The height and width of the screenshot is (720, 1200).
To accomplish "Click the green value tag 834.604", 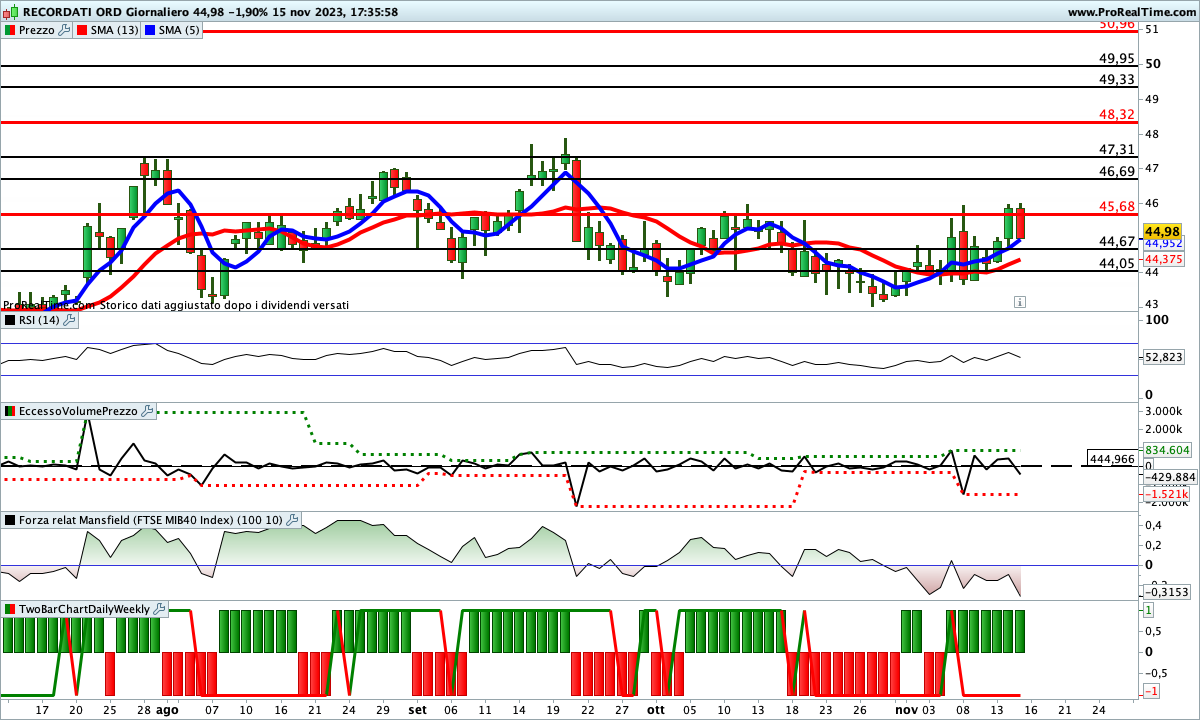I will (1166, 450).
